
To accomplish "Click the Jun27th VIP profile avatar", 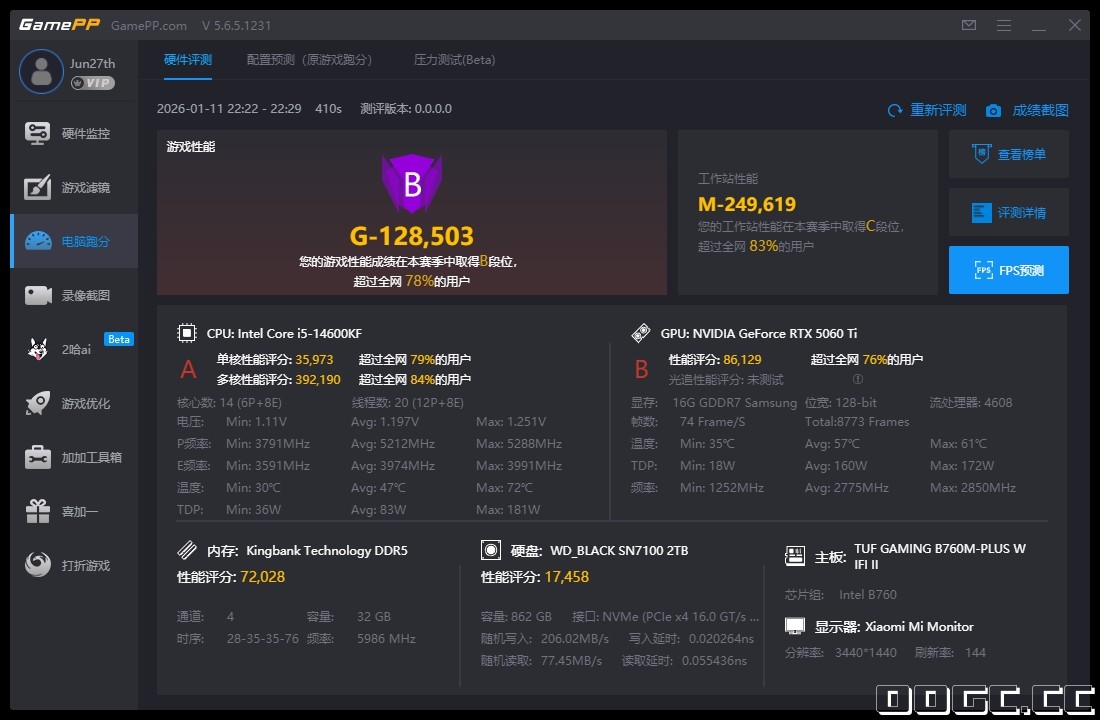I will tap(41, 70).
